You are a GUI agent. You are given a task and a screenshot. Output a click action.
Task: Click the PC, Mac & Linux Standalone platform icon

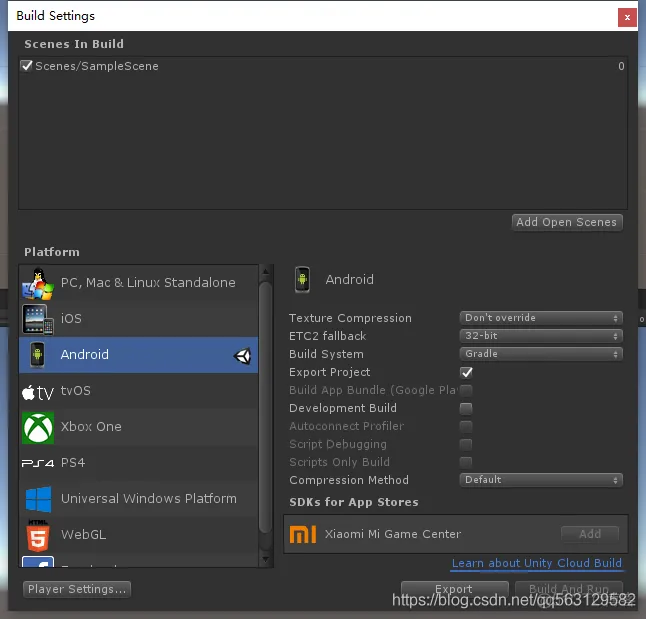tap(37, 284)
